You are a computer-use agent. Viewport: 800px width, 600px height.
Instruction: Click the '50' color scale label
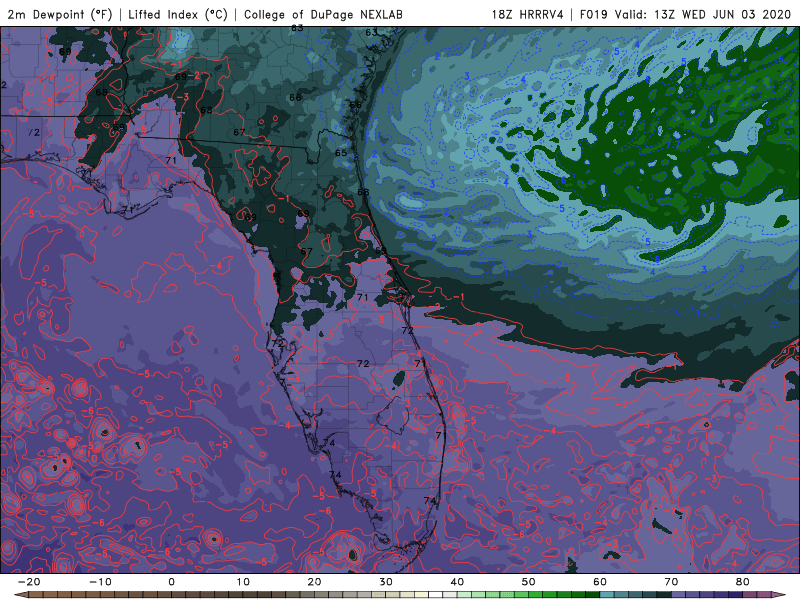point(529,582)
